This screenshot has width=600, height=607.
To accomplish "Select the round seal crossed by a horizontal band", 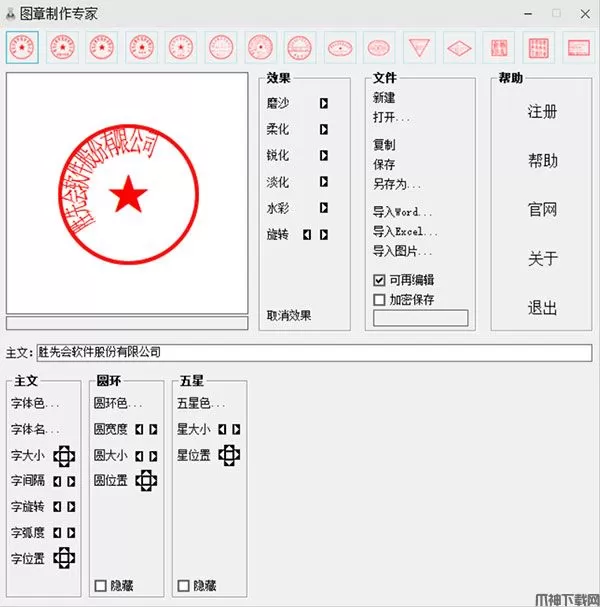I will 300,48.
